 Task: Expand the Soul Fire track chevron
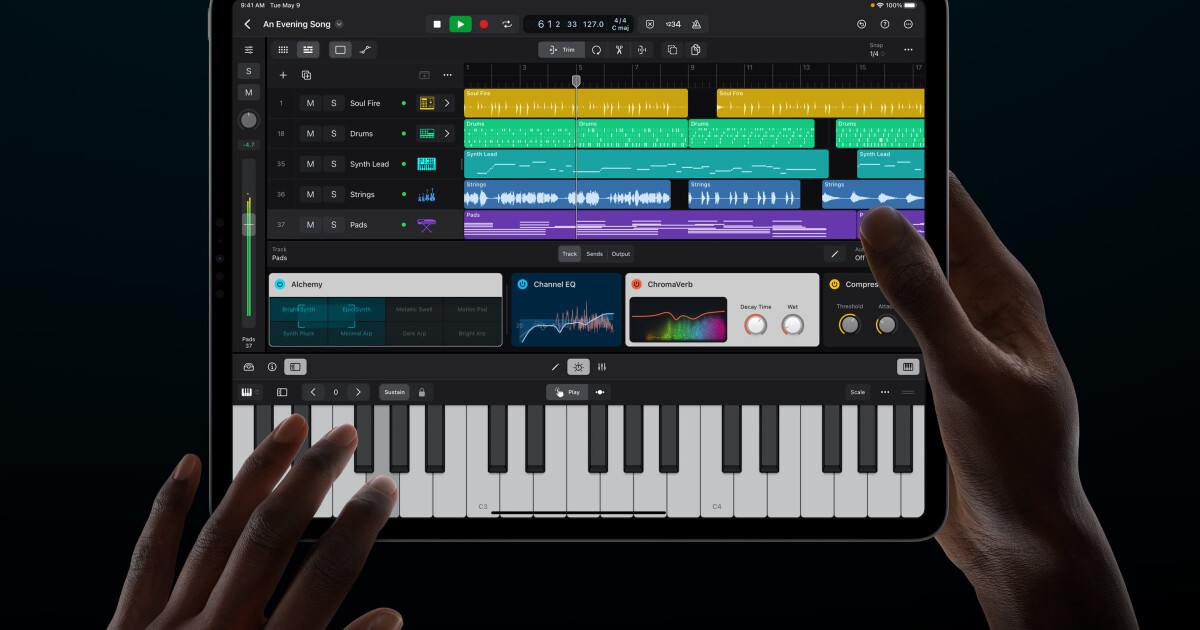(x=447, y=103)
